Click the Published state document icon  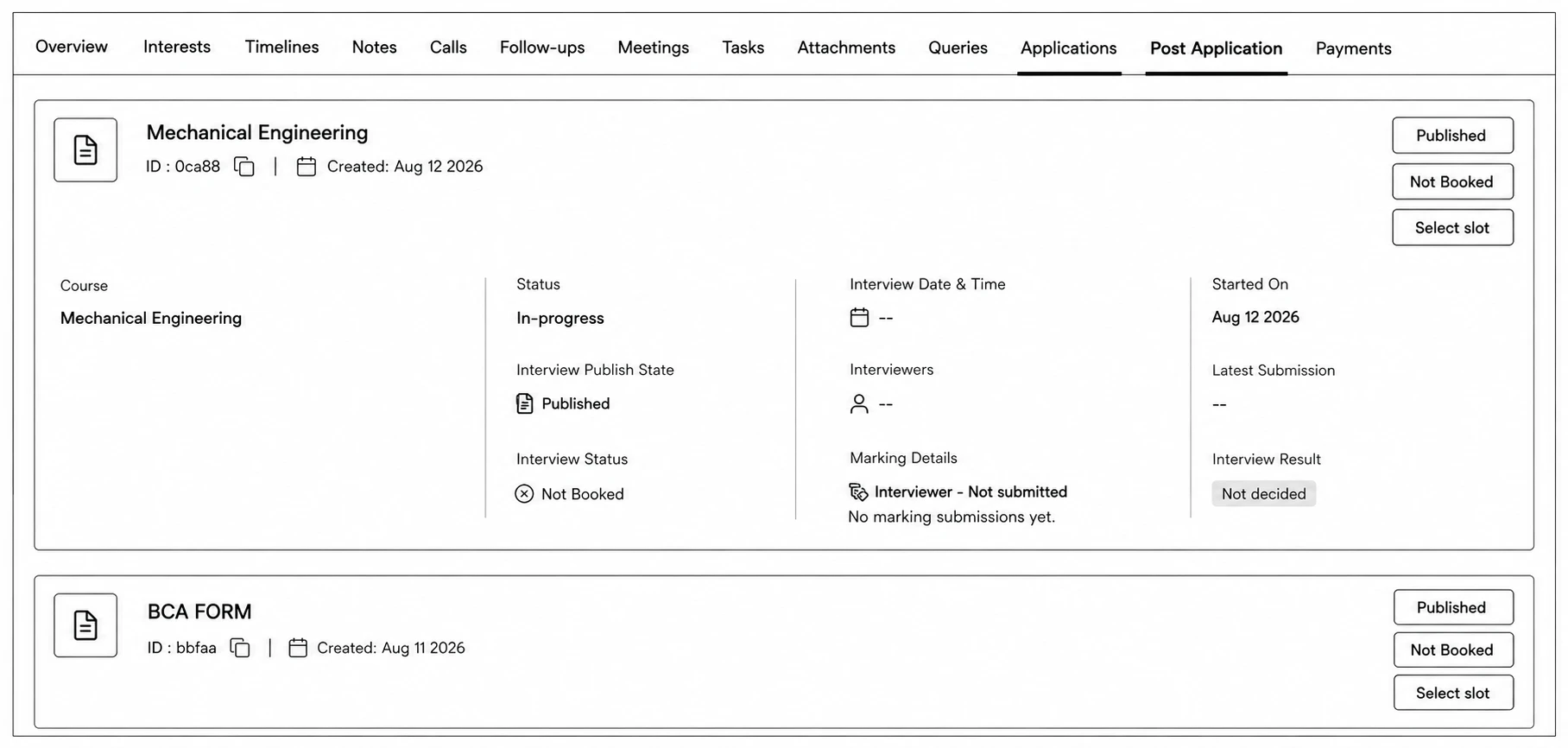[x=524, y=403]
